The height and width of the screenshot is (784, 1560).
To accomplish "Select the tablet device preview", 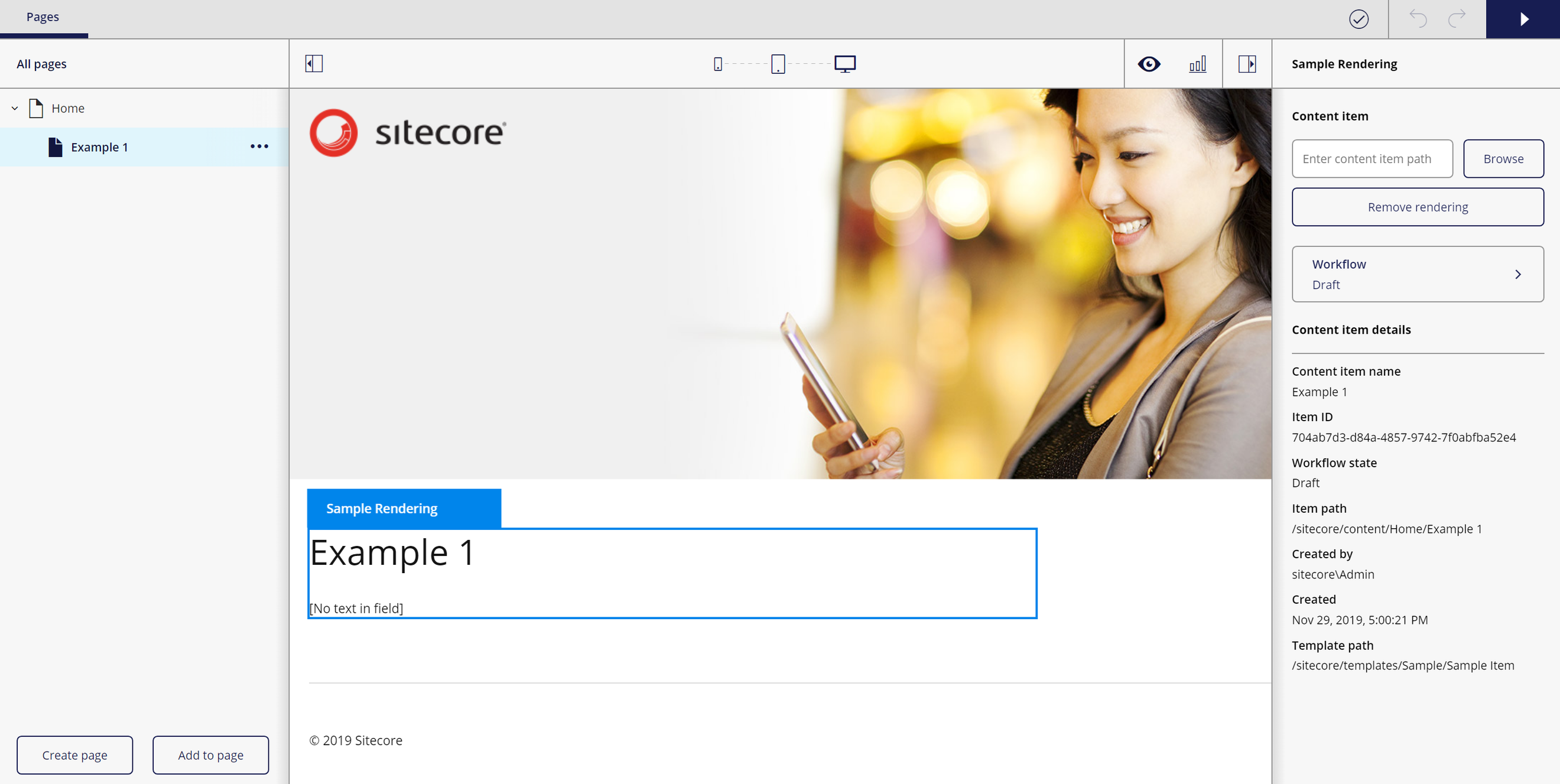I will pyautogui.click(x=778, y=64).
